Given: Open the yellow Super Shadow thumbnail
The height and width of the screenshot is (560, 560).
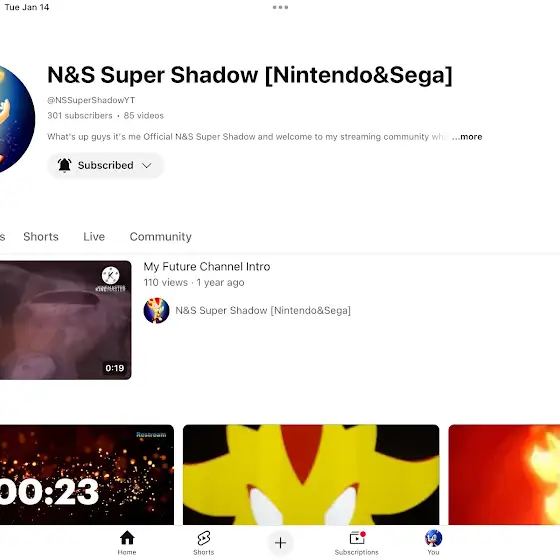Looking at the screenshot, I should (311, 475).
